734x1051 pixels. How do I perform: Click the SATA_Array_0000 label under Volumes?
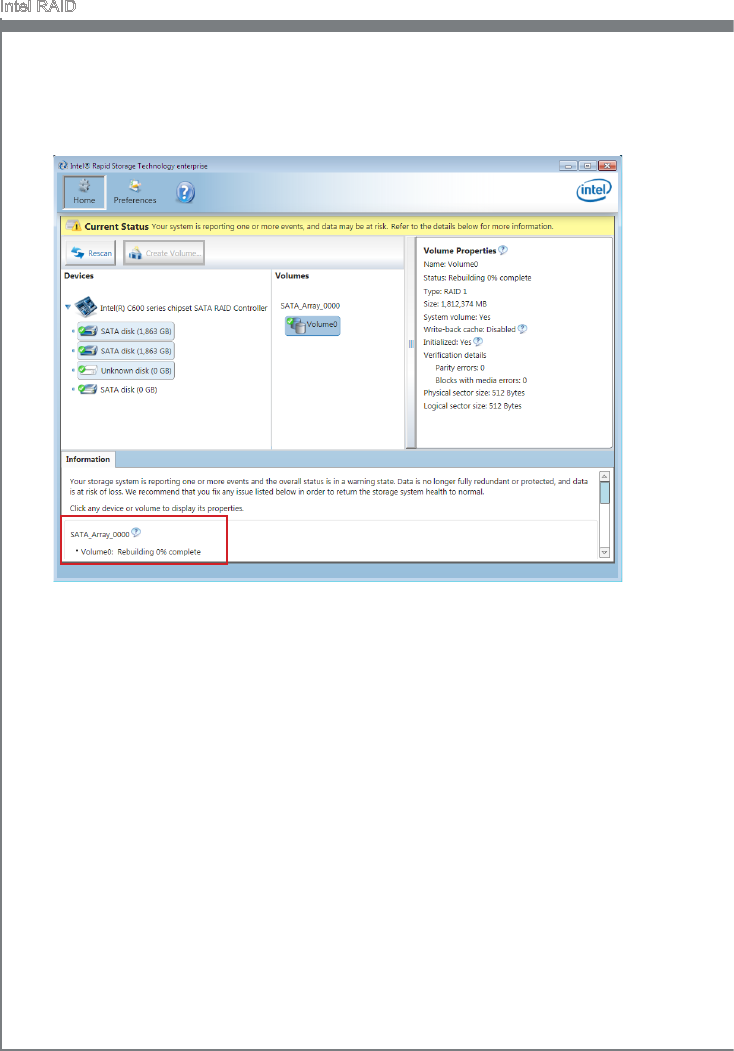coord(310,306)
